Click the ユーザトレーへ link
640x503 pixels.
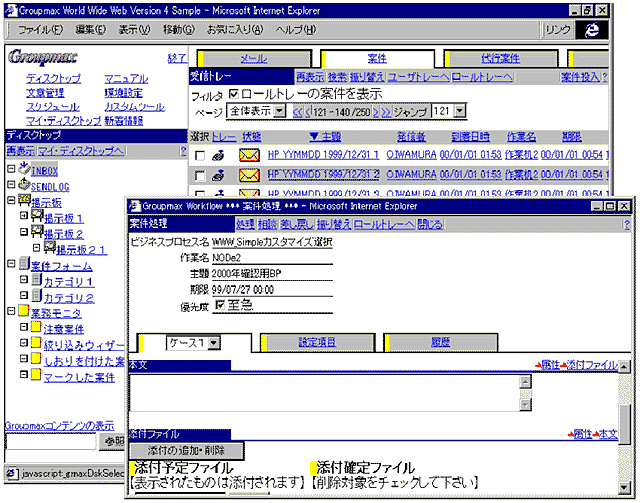[x=418, y=77]
